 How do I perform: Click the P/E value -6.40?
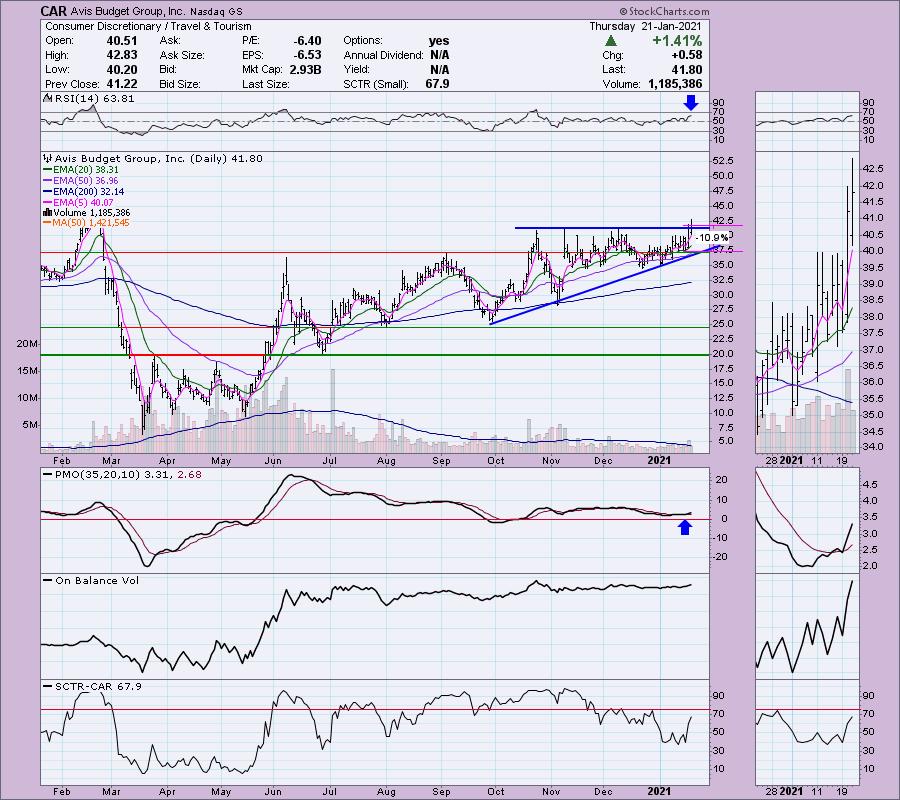tap(307, 41)
